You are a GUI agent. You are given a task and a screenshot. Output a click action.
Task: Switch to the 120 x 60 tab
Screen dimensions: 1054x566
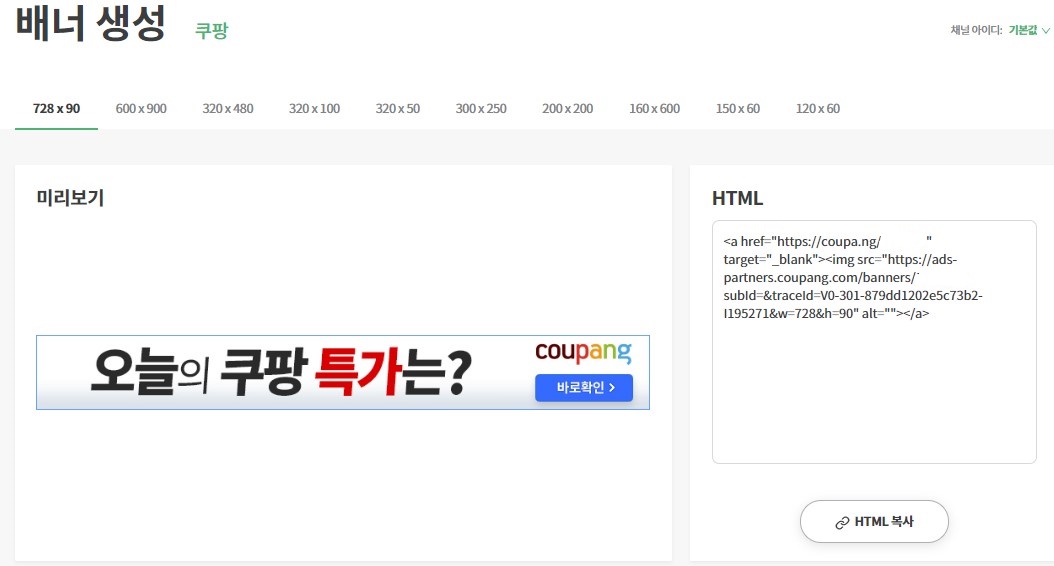(818, 108)
